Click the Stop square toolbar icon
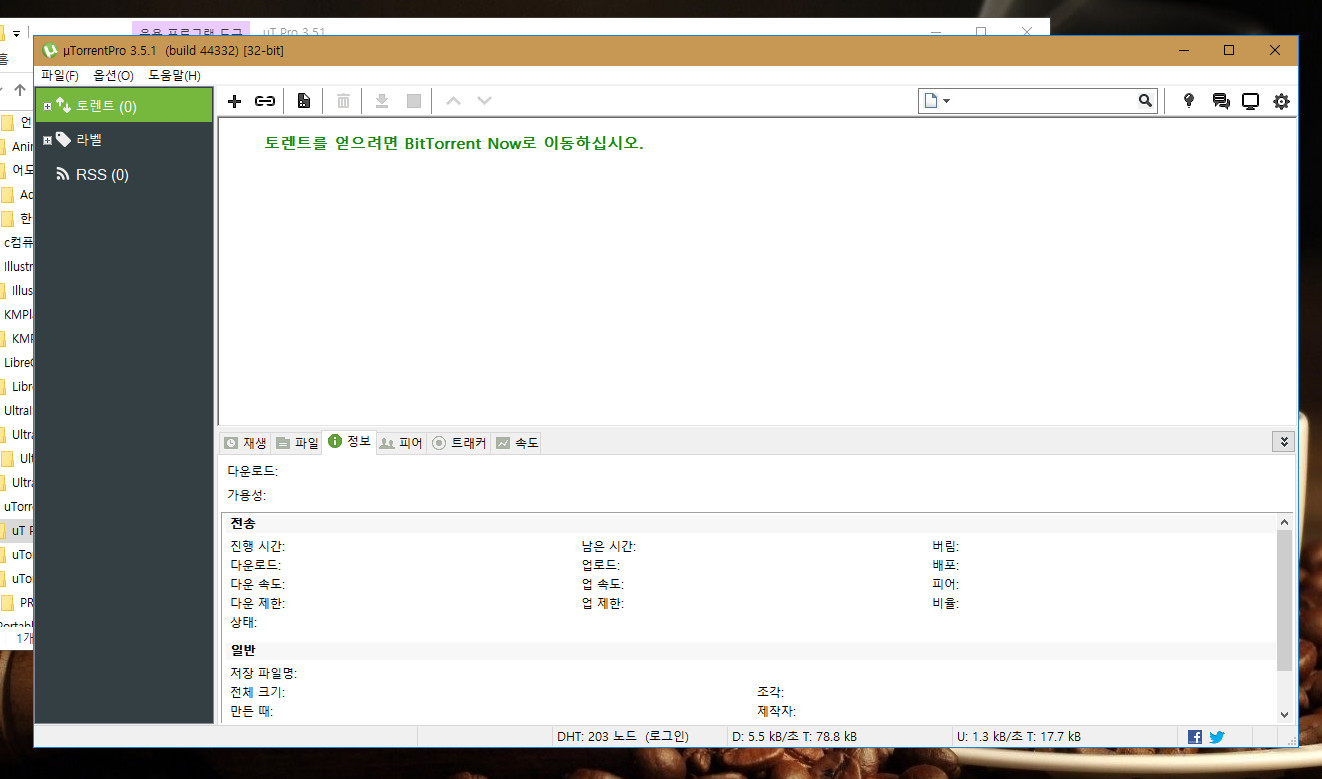 414,101
